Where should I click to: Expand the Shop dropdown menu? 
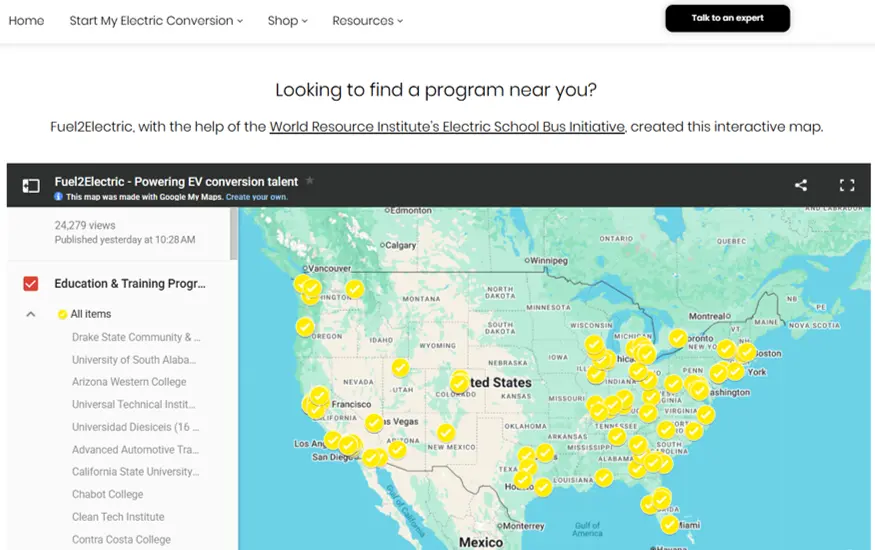coord(287,21)
